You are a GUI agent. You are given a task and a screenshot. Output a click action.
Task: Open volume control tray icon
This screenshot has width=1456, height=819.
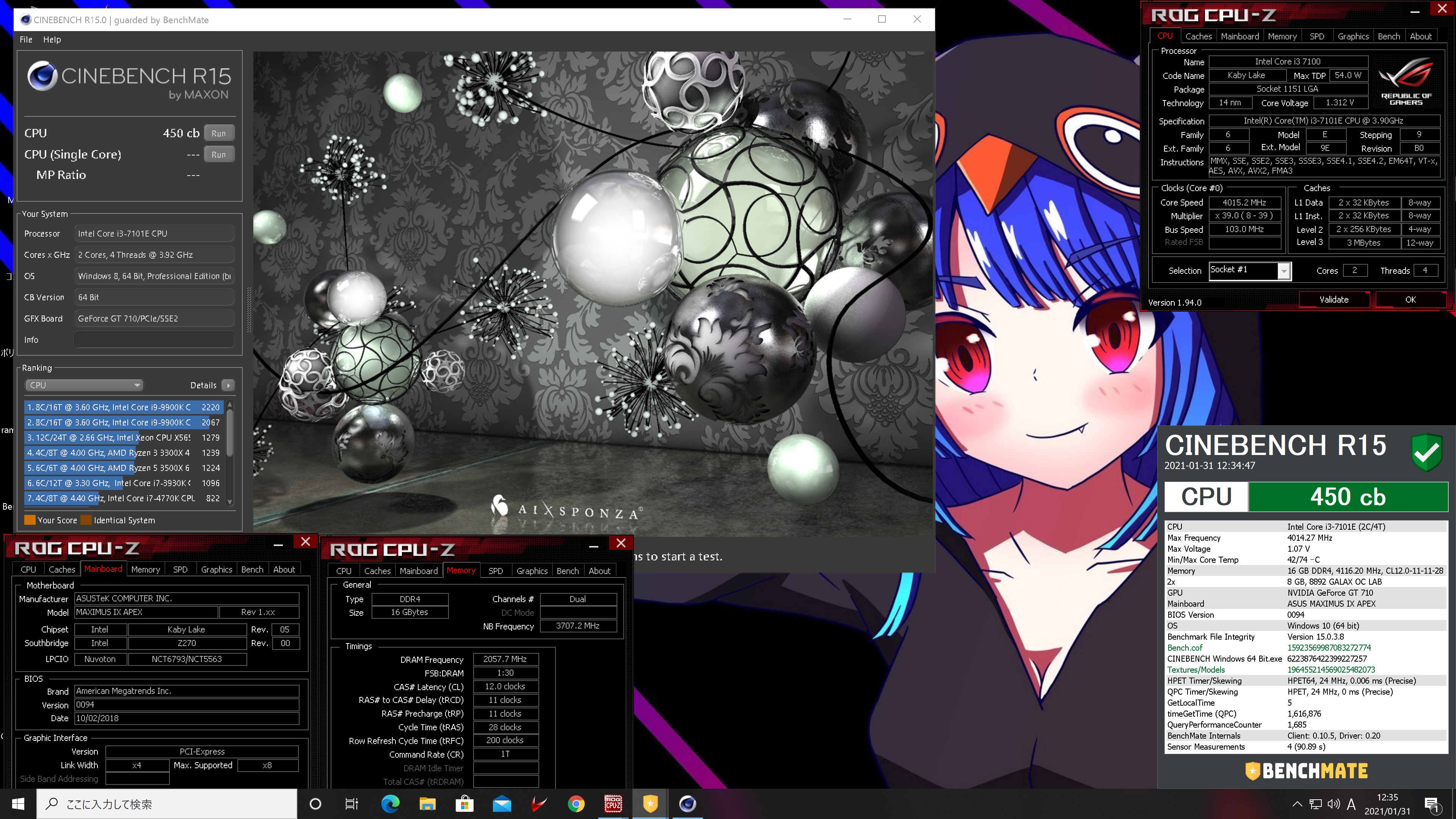coord(1334,804)
